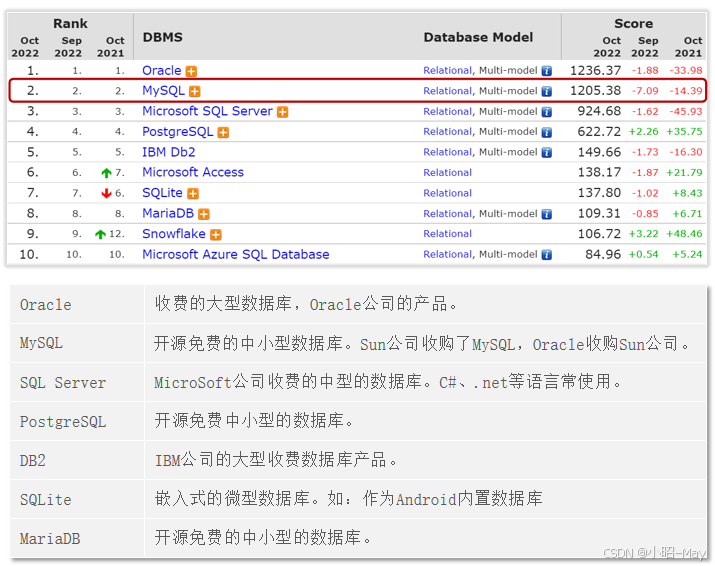This screenshot has width=715, height=566.
Task: Open the Relational link in MySQL row
Action: click(447, 91)
